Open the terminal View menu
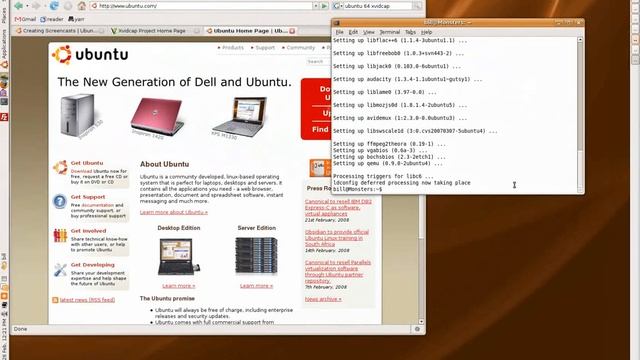 (x=369, y=32)
